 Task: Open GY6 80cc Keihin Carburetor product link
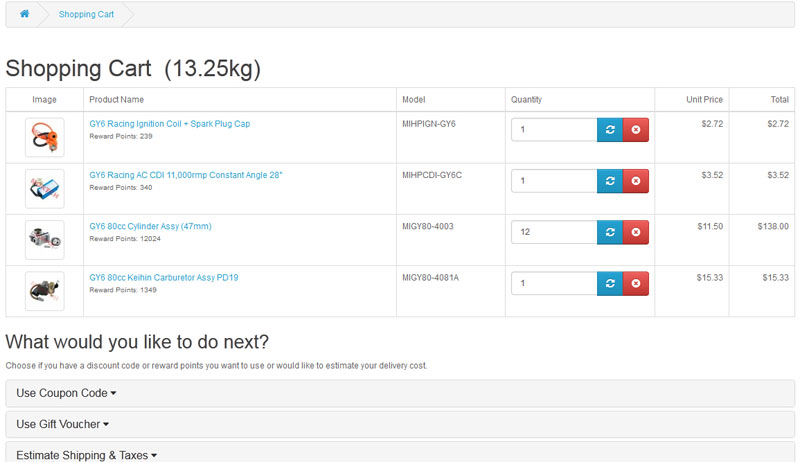point(163,277)
